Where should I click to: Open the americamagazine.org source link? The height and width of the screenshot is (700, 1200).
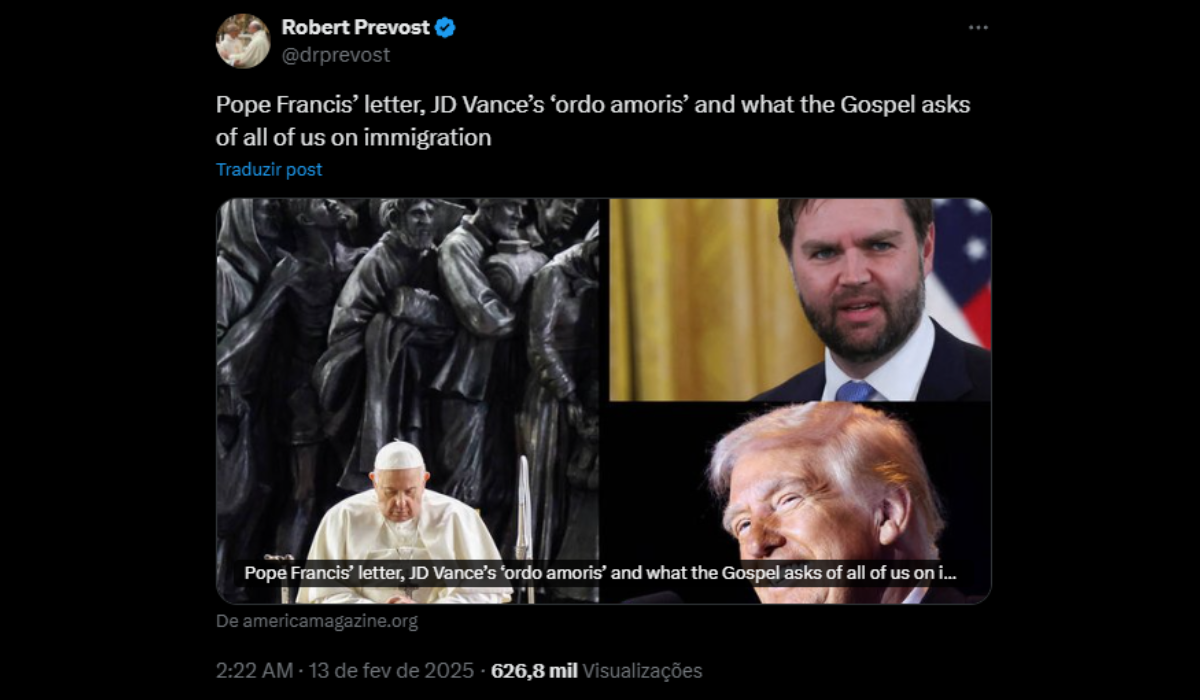point(317,621)
